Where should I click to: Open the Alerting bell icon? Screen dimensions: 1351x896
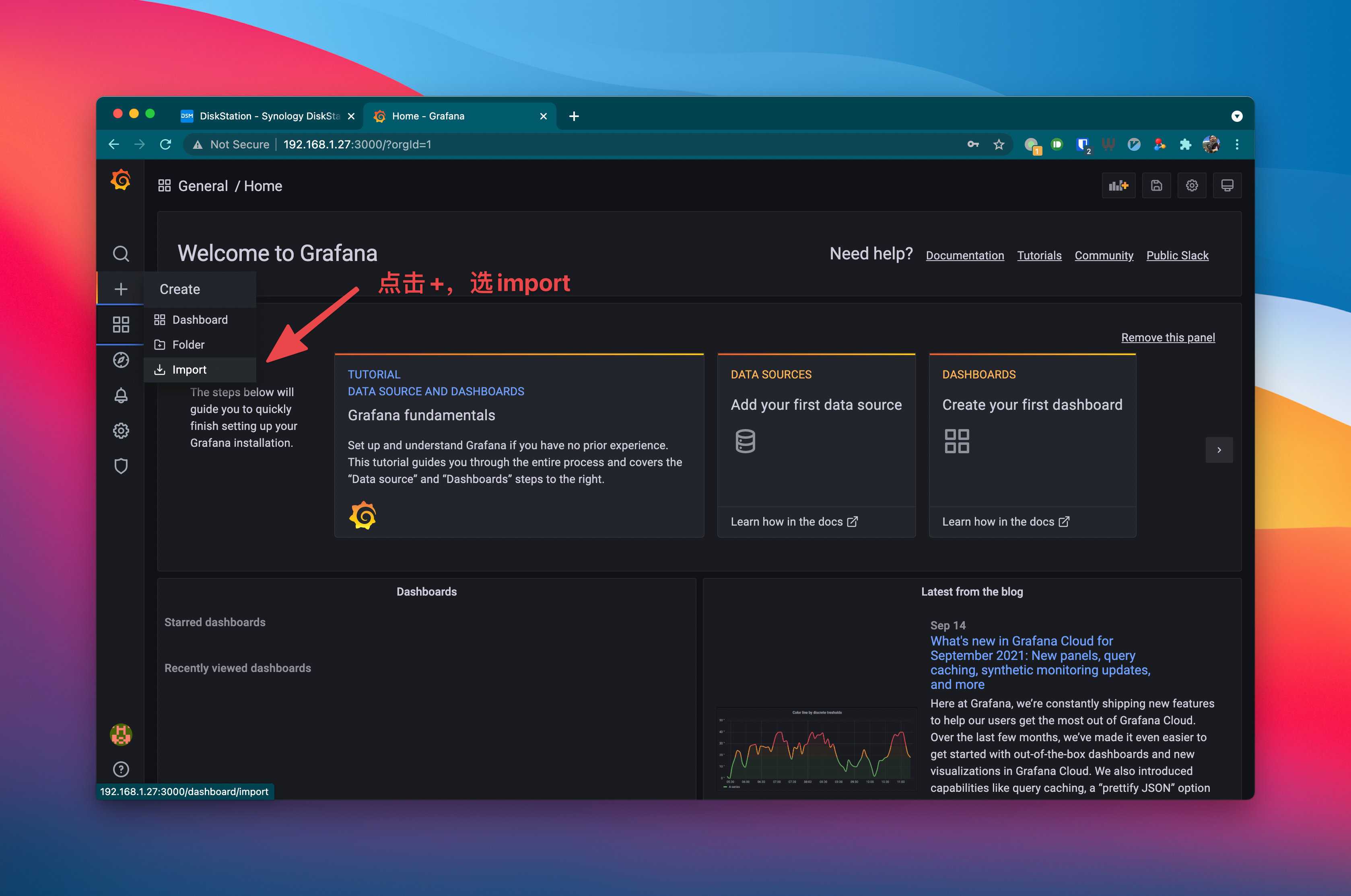pyautogui.click(x=121, y=395)
